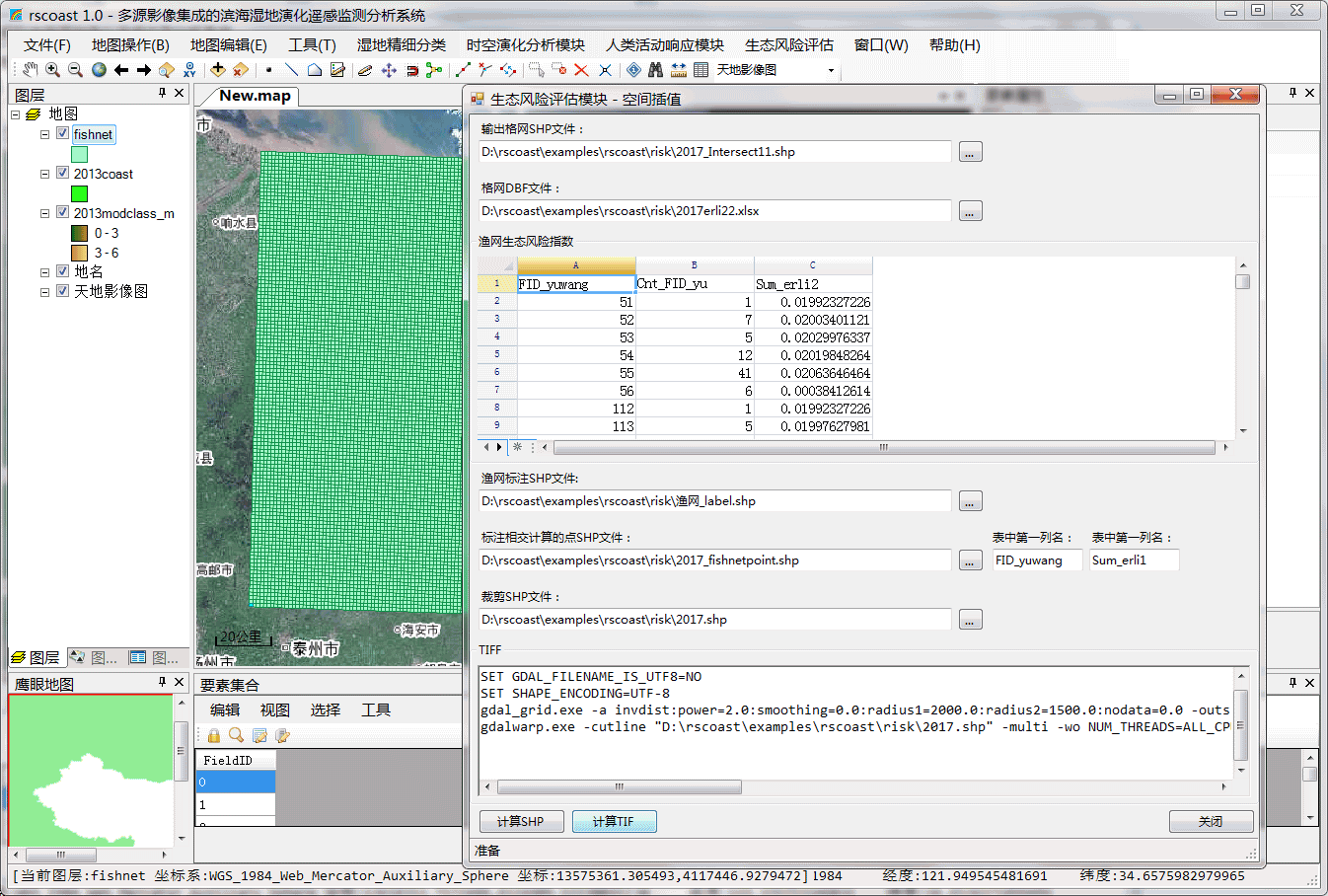Uncheck the fishnet layer visibility
1328x896 pixels.
click(x=62, y=133)
